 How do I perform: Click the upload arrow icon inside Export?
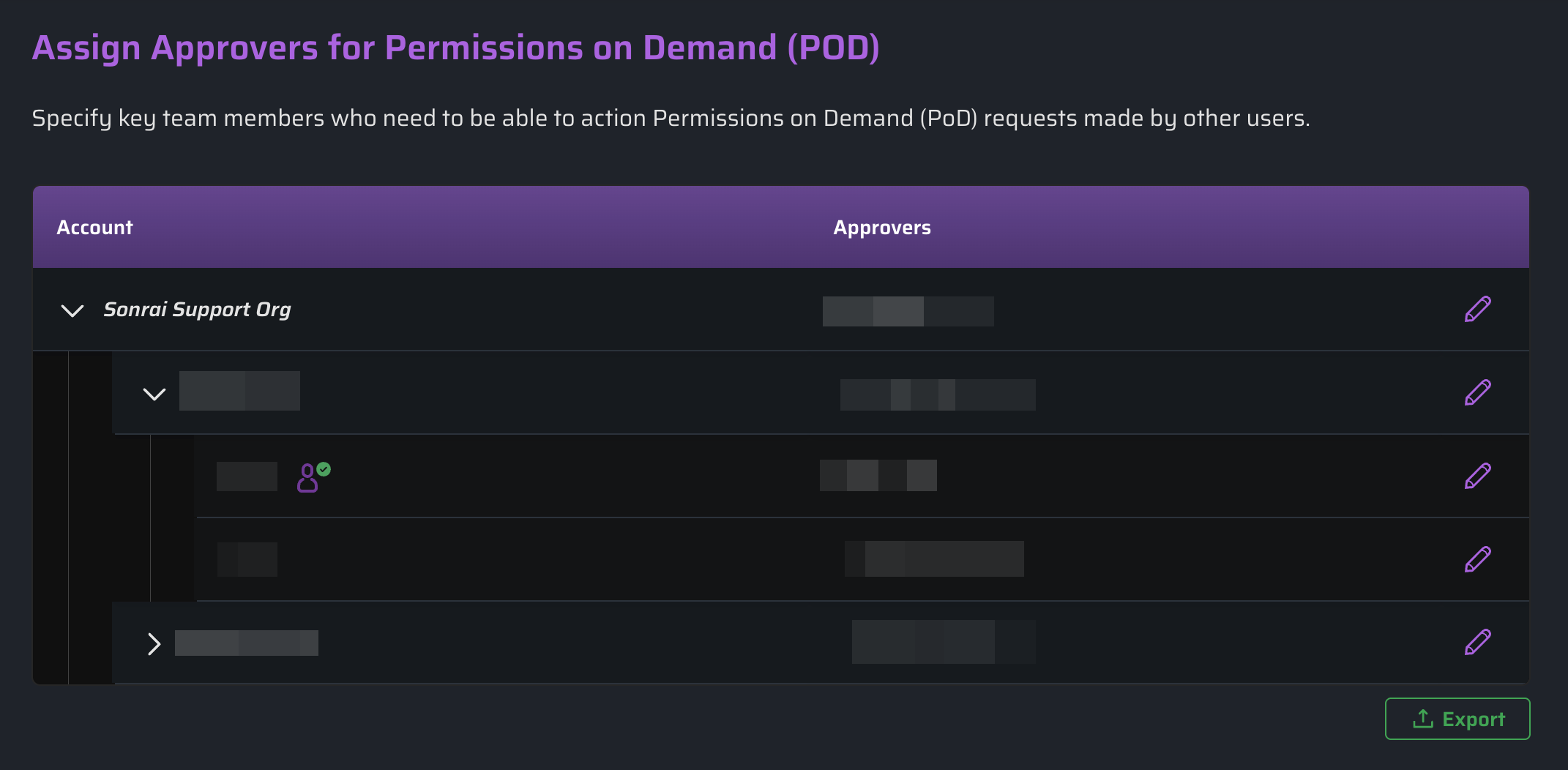click(x=1422, y=719)
